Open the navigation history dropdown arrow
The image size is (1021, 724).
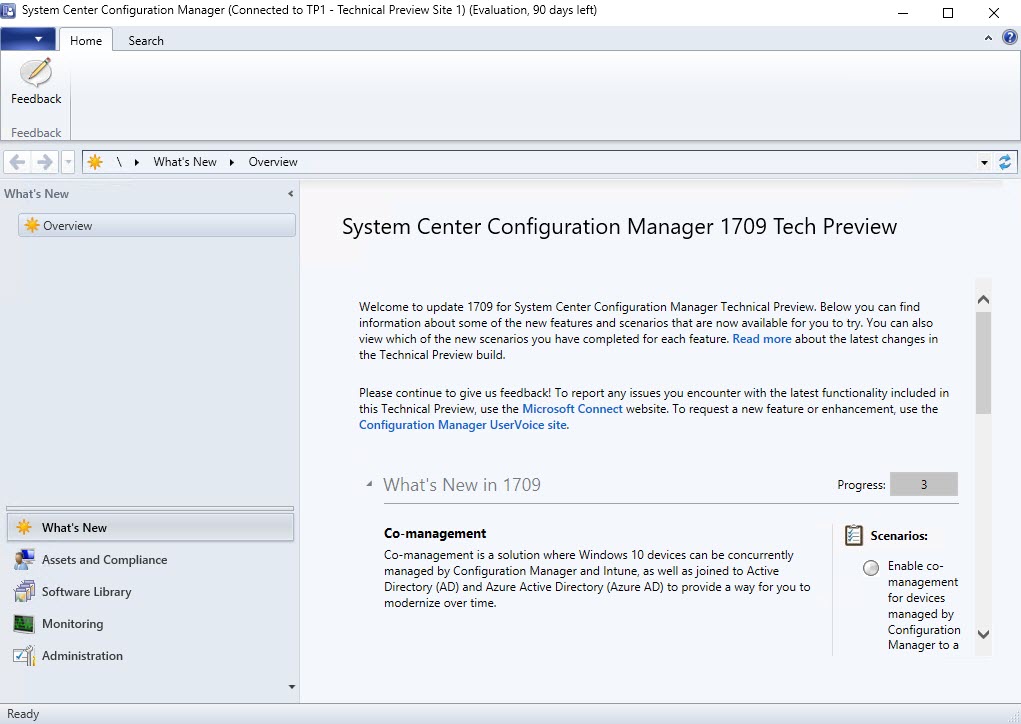point(68,162)
